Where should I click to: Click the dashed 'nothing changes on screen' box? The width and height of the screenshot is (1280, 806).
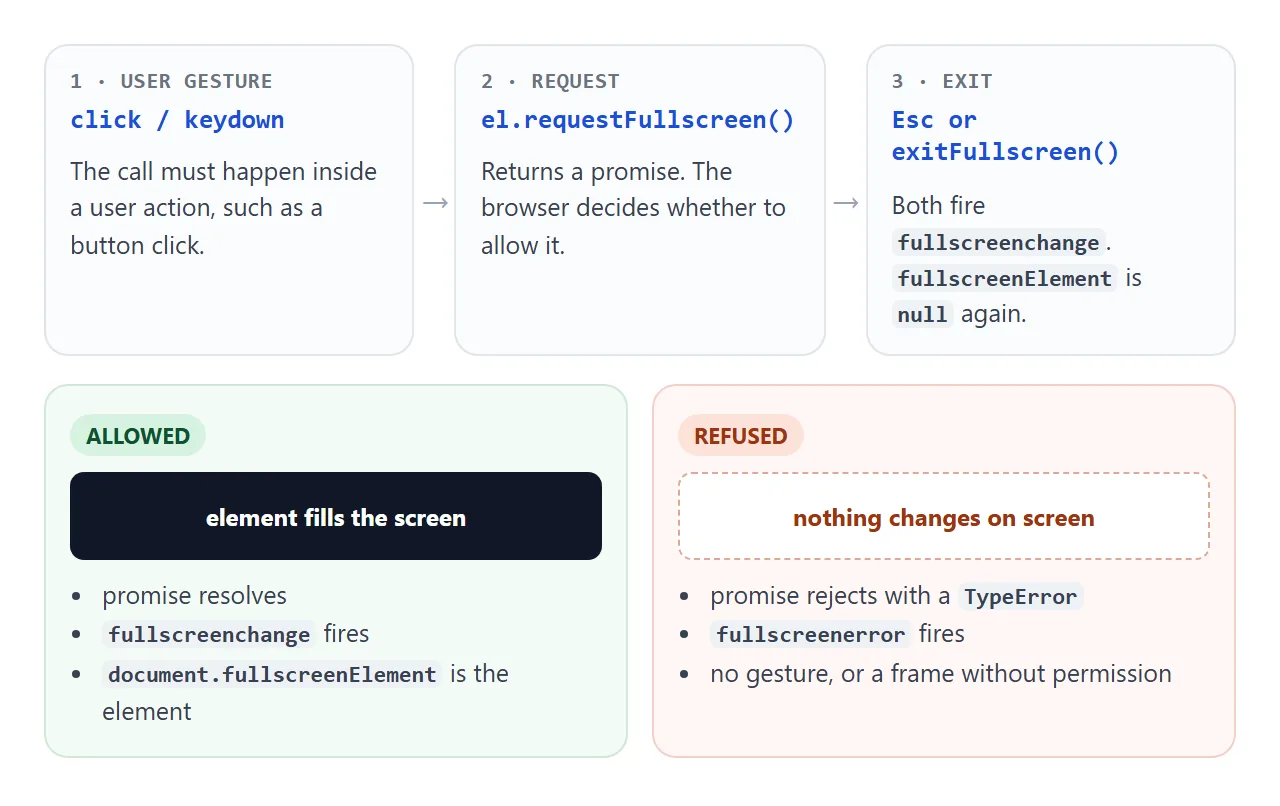point(944,516)
